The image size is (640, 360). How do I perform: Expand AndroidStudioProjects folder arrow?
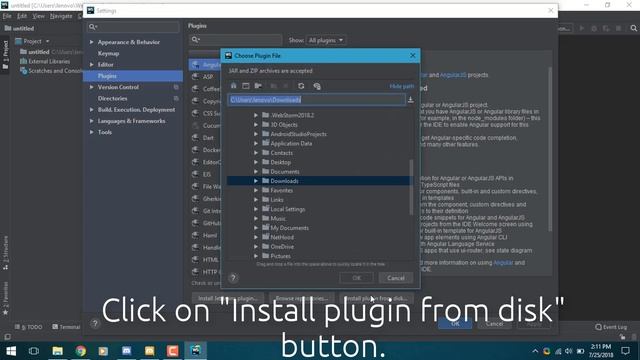(x=256, y=134)
